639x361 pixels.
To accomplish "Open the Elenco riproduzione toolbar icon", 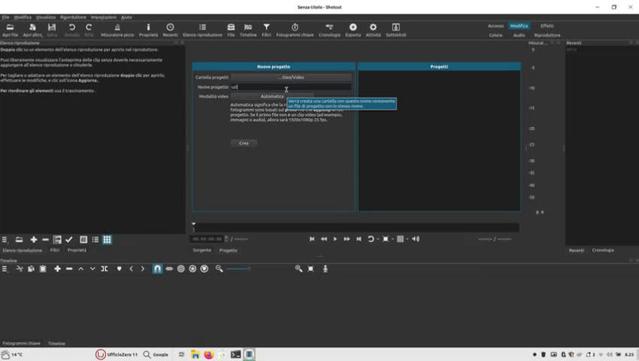I will tap(203, 30).
